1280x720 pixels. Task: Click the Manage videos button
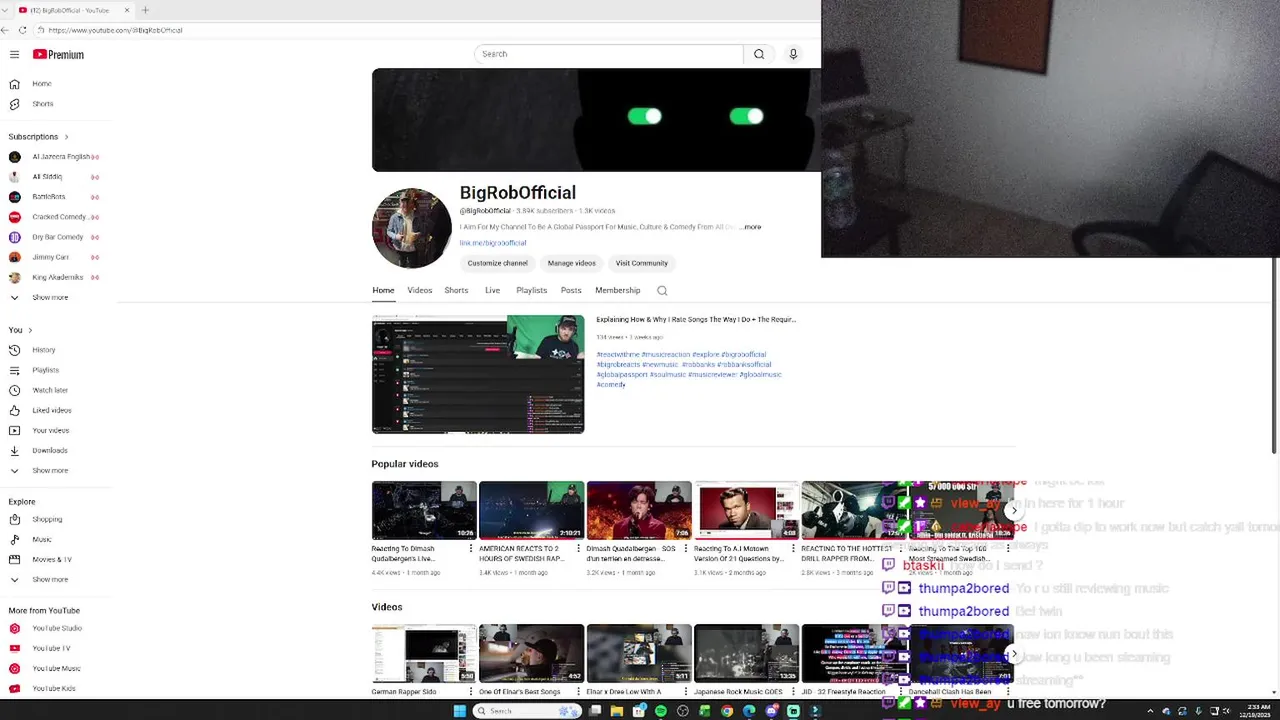click(572, 263)
